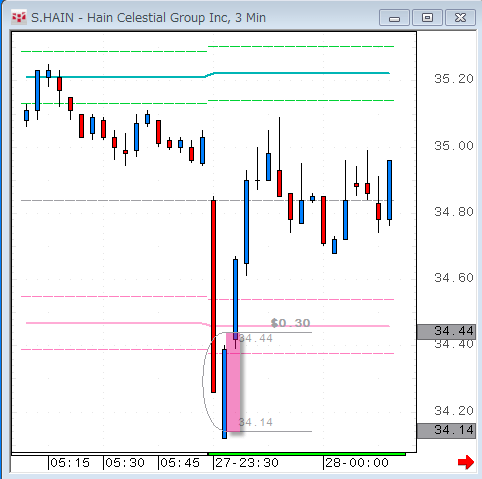
Task: Click the 35.20 price axis label
Action: (454, 79)
